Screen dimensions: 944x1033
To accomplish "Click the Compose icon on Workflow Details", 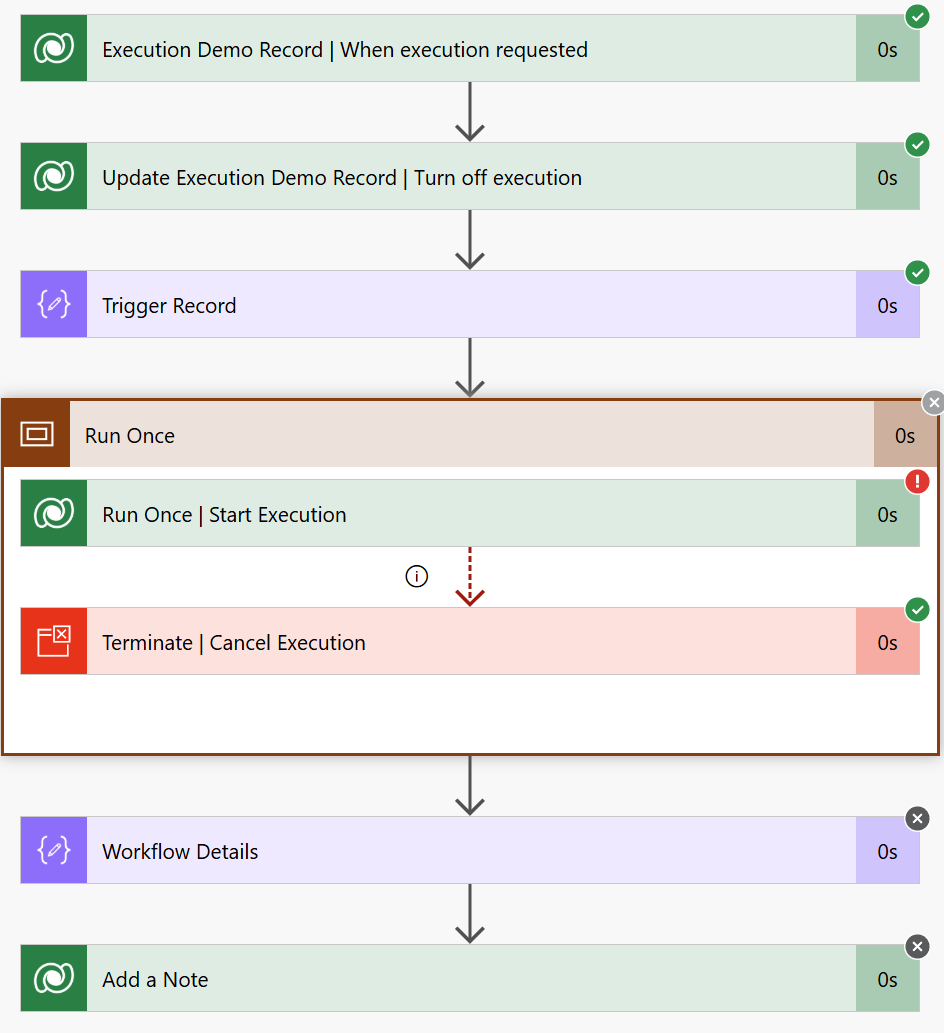I will pos(54,851).
